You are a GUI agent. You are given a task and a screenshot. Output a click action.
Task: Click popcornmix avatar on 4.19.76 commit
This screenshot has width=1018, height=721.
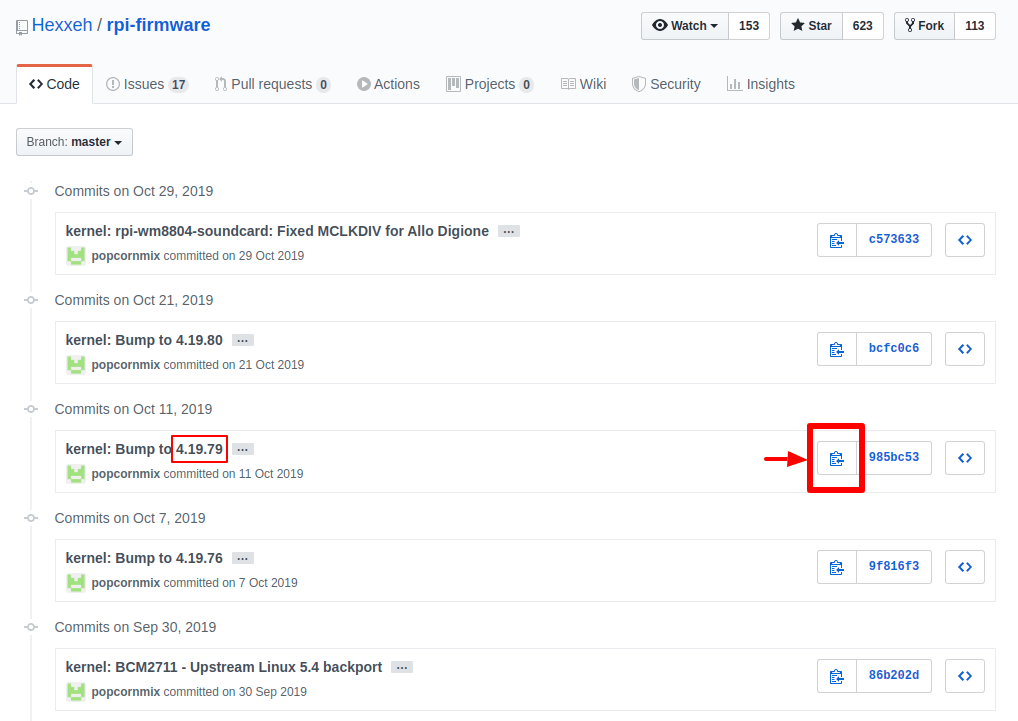[76, 582]
